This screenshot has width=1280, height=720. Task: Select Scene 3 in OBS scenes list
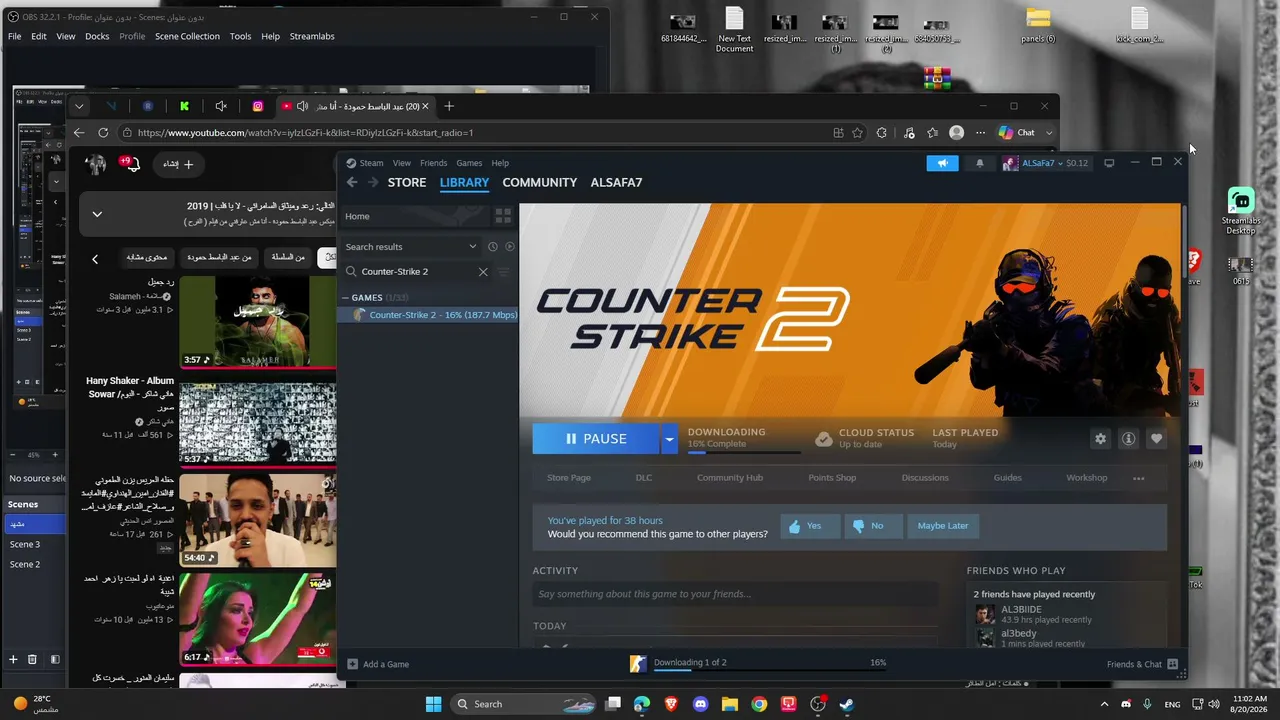pos(26,545)
